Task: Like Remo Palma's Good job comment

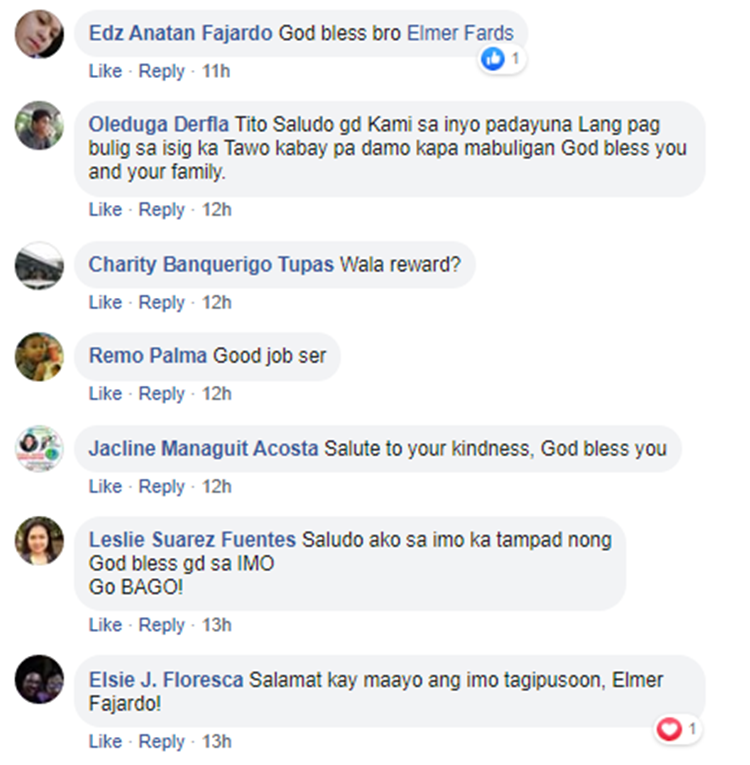Action: 105,394
